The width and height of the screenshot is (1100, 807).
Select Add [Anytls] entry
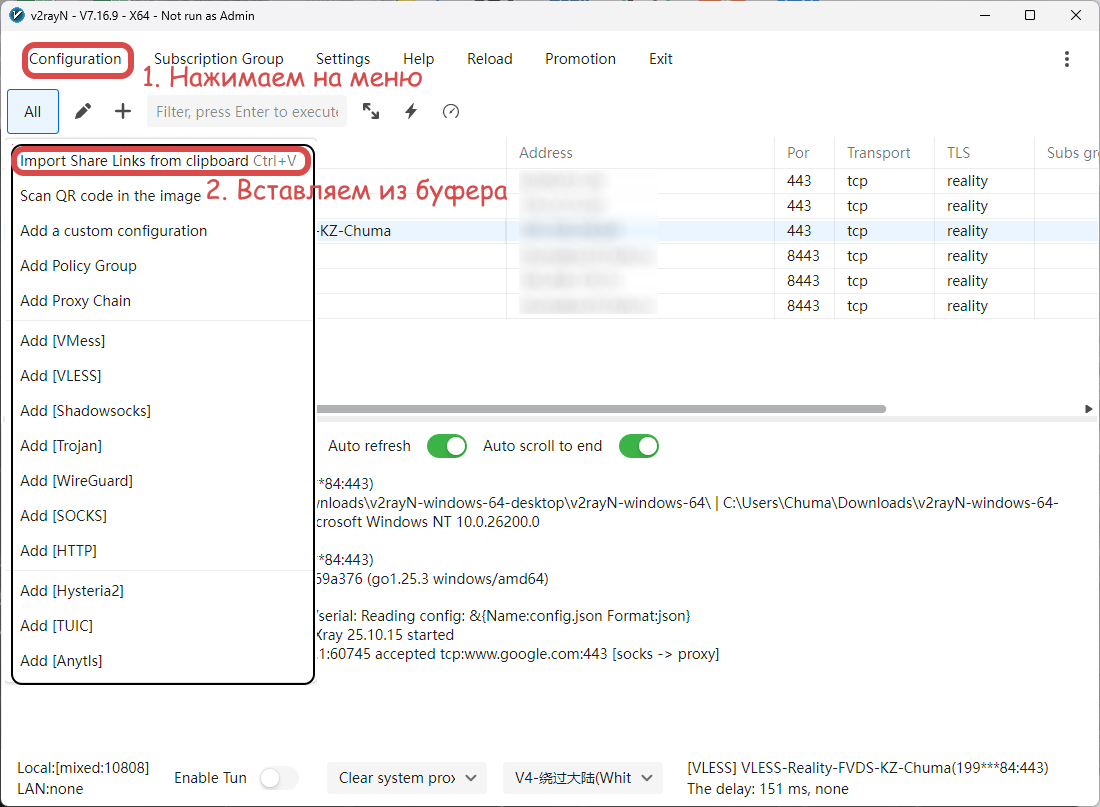tap(162, 661)
